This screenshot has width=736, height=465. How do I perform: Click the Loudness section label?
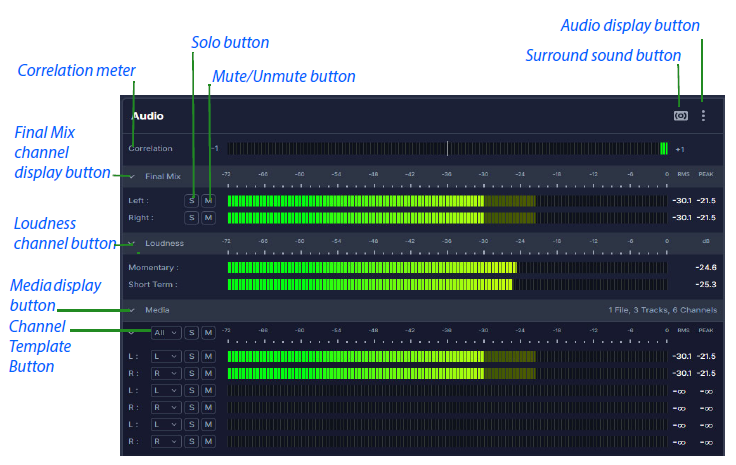click(x=164, y=243)
